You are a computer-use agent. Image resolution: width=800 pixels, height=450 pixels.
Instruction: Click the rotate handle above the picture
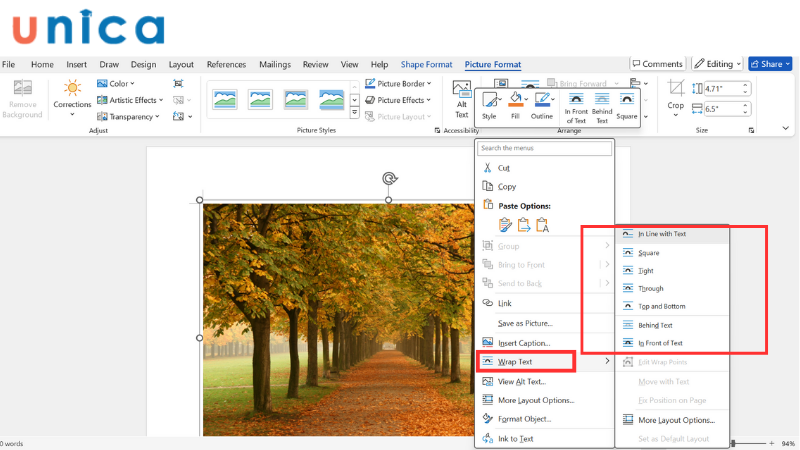pyautogui.click(x=390, y=179)
